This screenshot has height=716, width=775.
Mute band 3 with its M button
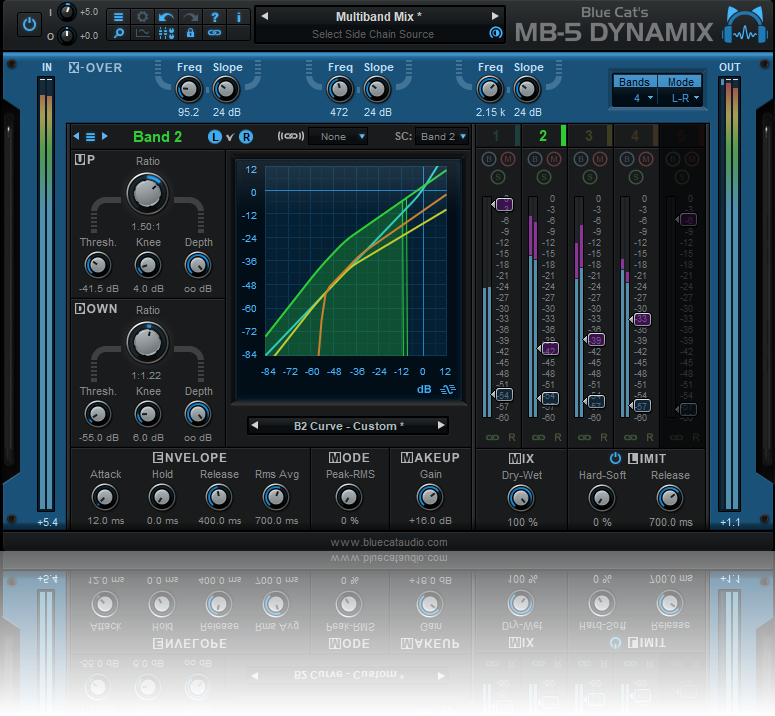(x=600, y=159)
